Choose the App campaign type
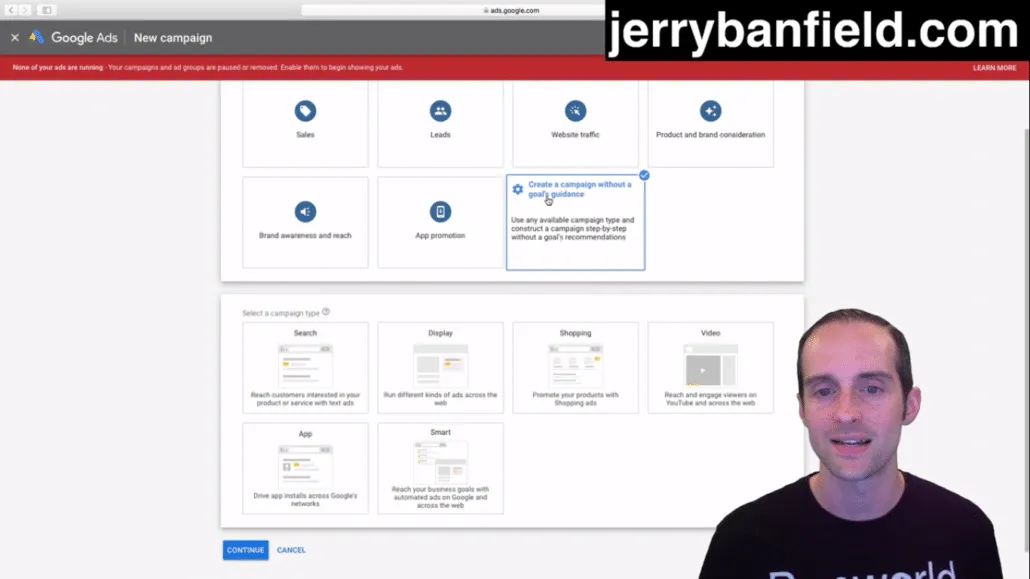 pyautogui.click(x=305, y=468)
